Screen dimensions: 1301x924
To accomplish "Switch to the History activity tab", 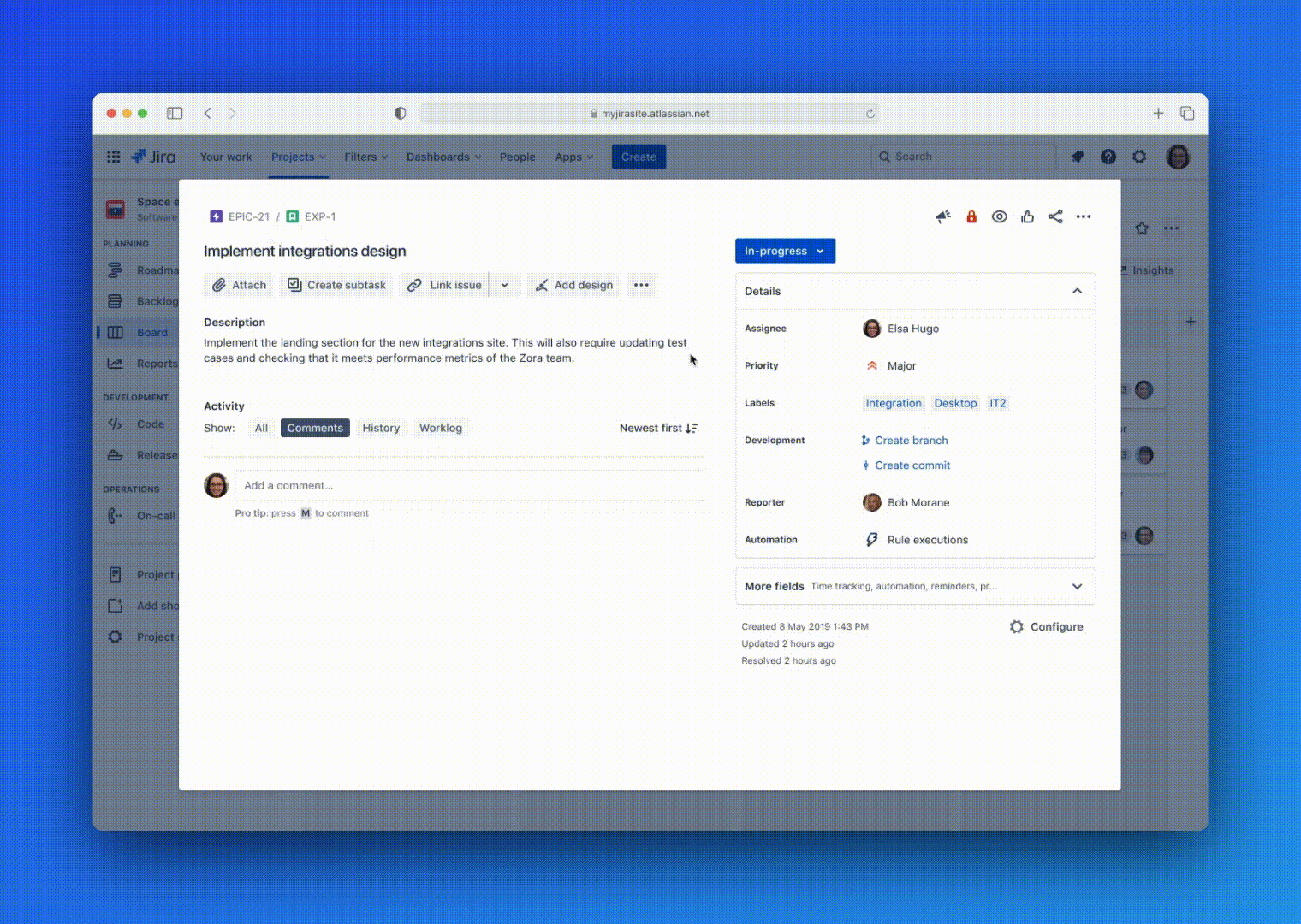I will pos(381,428).
